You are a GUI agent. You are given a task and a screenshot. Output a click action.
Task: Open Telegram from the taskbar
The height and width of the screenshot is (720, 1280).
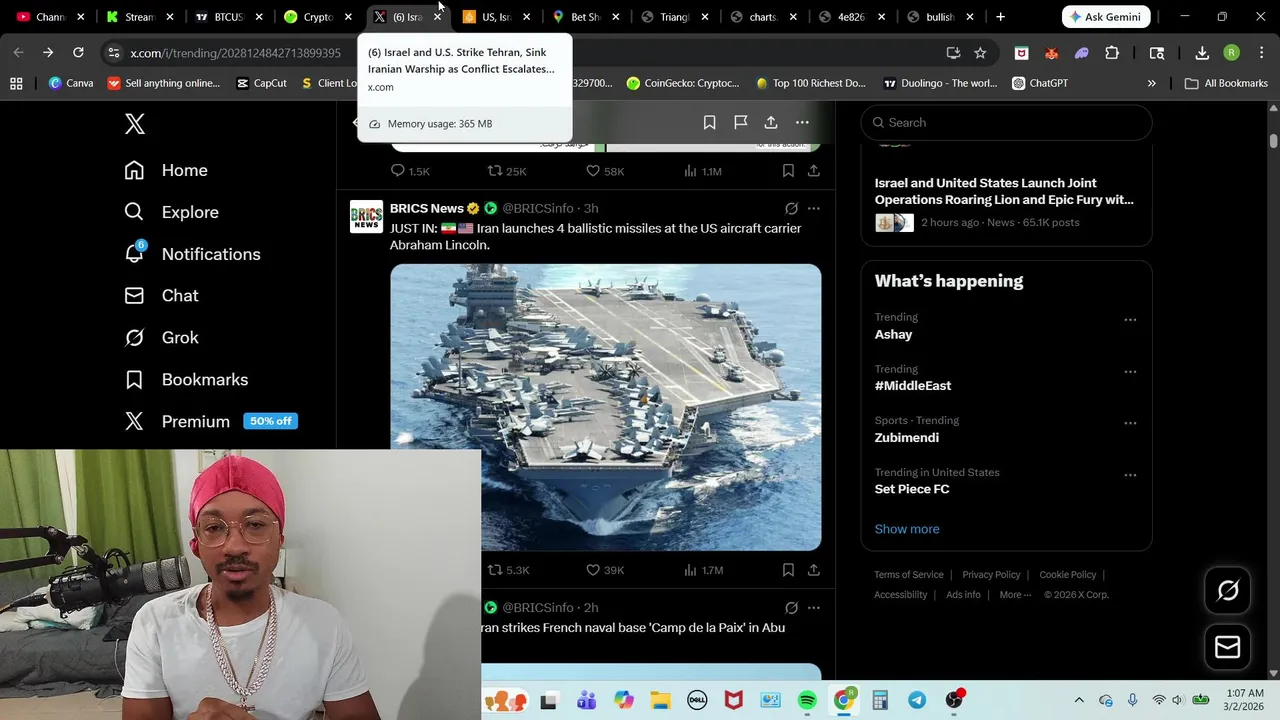tap(917, 700)
